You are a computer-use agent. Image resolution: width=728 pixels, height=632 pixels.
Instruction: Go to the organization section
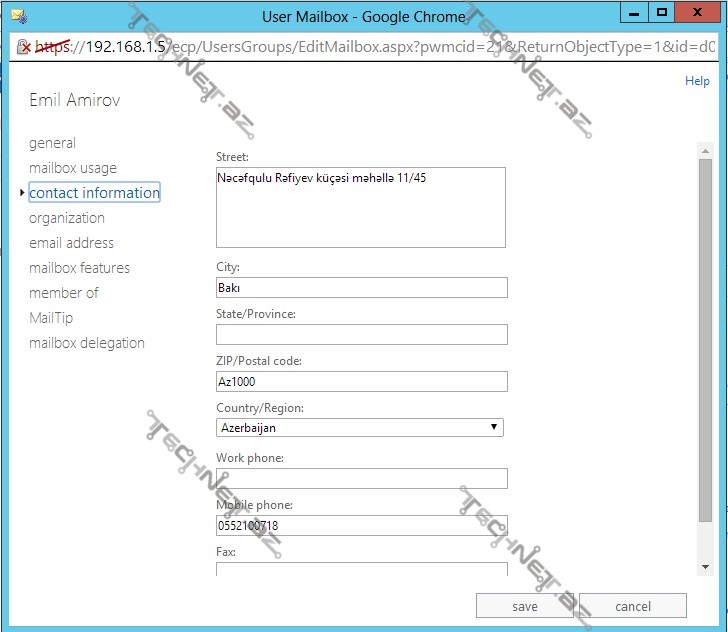coord(66,218)
